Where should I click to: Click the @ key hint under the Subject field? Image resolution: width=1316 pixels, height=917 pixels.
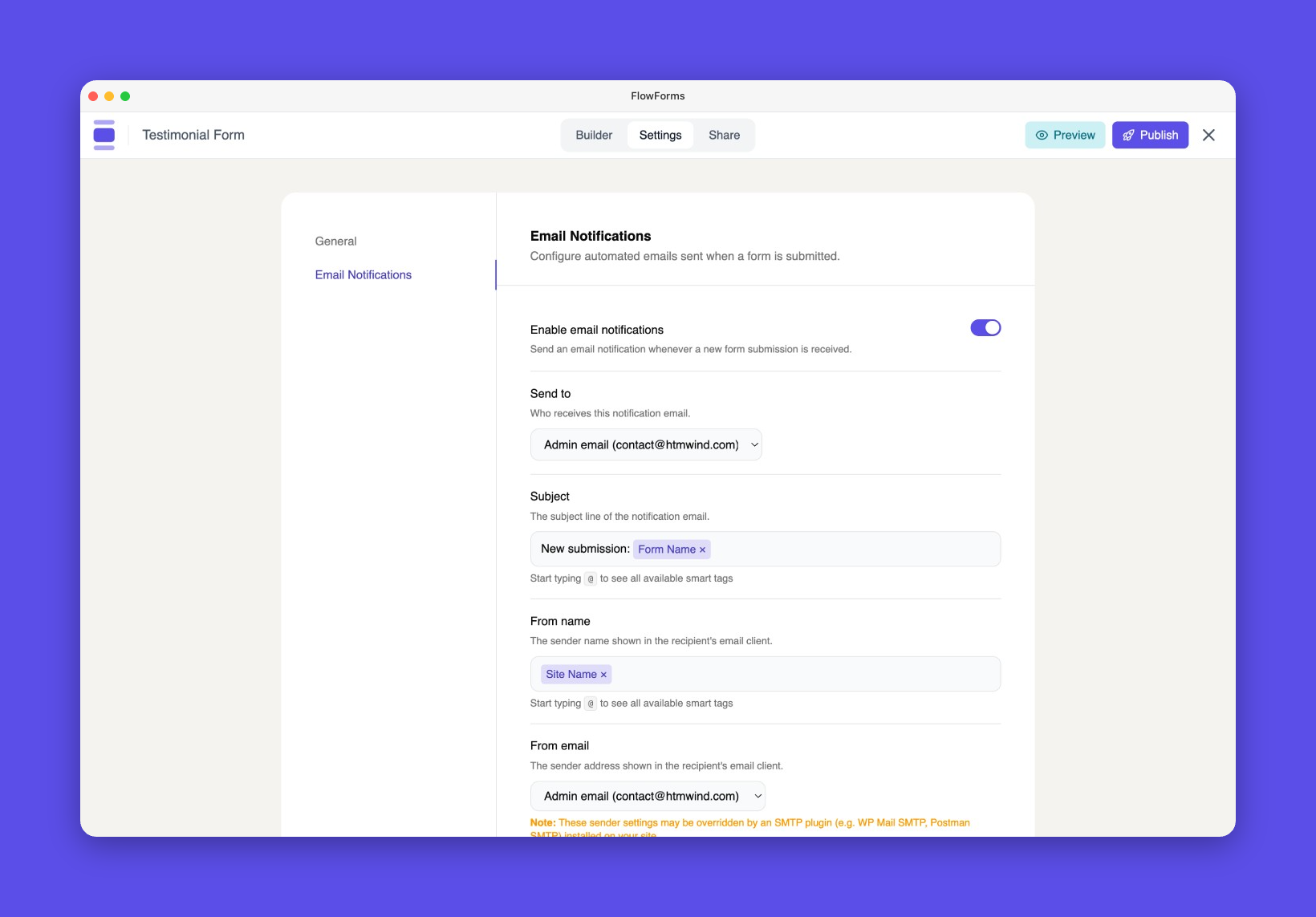pos(590,578)
